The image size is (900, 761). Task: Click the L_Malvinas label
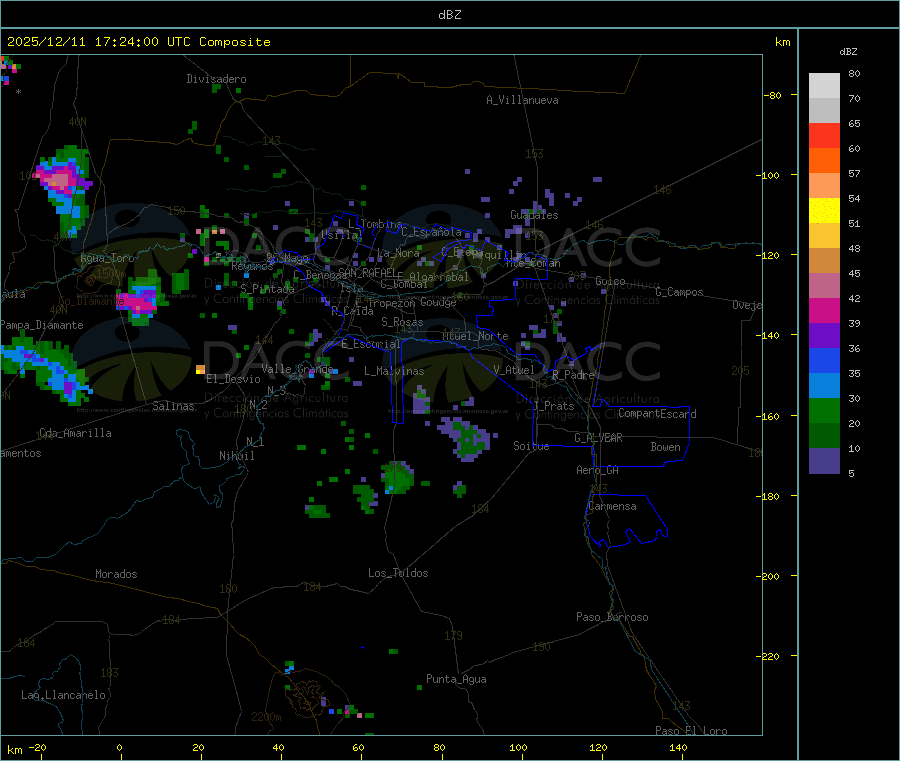coord(394,371)
